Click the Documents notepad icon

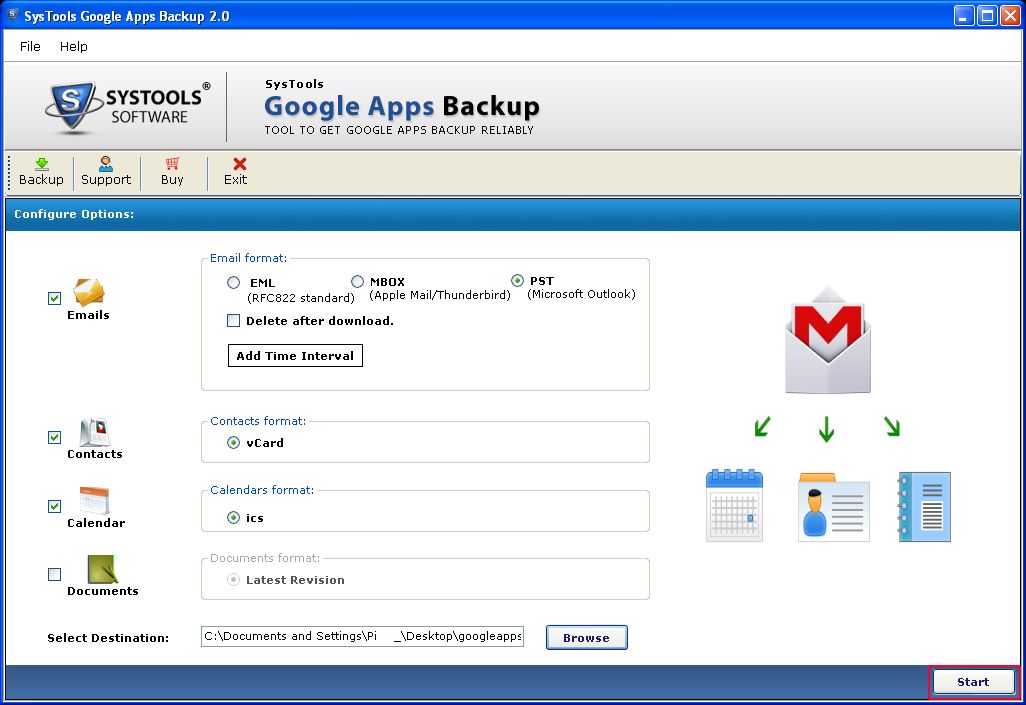(103, 569)
